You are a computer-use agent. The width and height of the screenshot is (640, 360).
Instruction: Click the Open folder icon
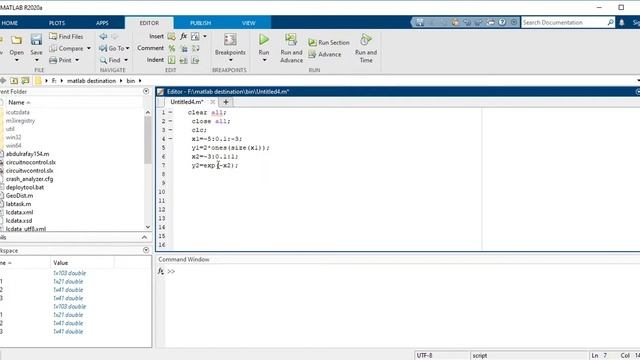coord(16,40)
